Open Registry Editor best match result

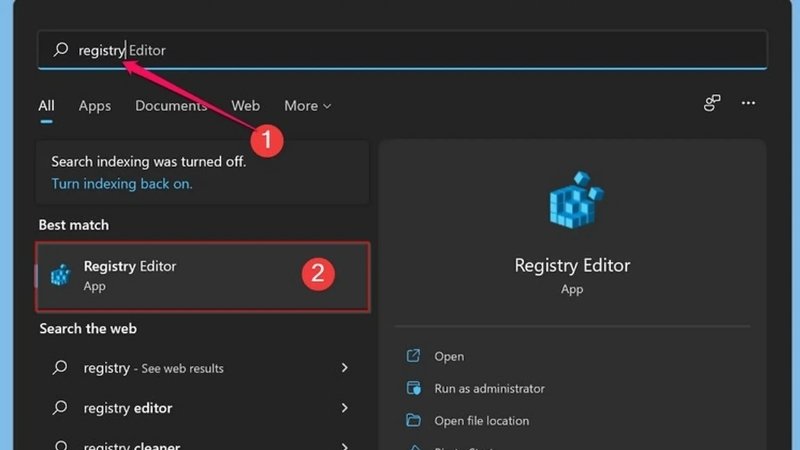[203, 276]
